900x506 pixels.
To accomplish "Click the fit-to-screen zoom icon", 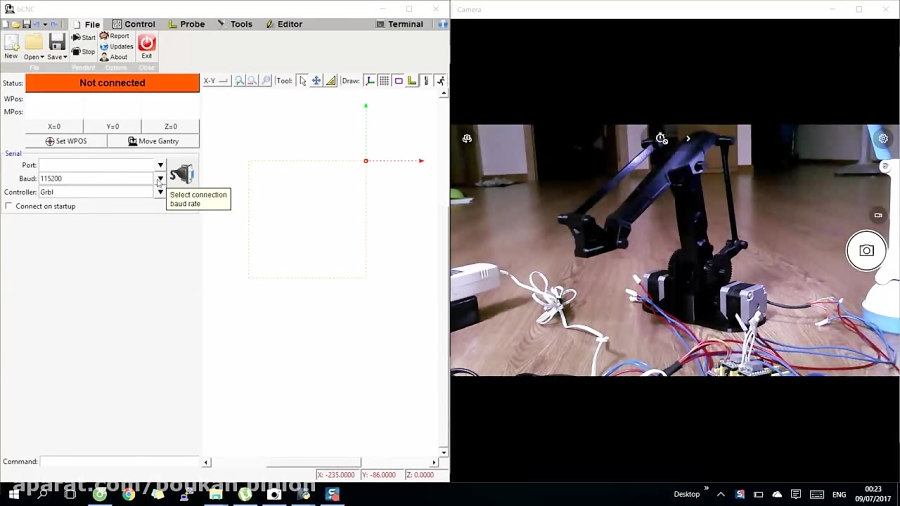I will click(266, 81).
